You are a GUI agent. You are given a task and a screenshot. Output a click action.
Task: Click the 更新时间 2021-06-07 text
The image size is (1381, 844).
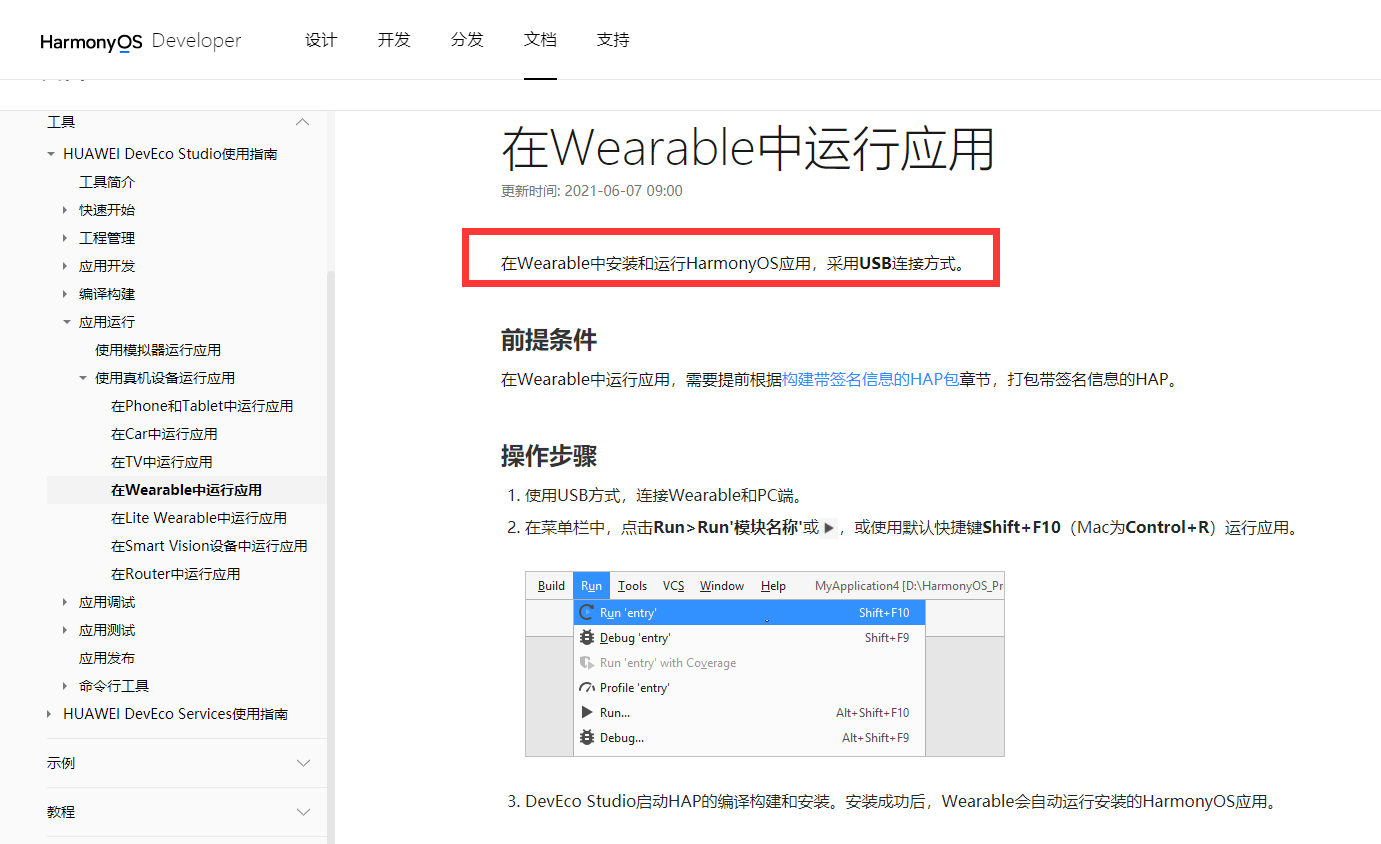tap(592, 191)
